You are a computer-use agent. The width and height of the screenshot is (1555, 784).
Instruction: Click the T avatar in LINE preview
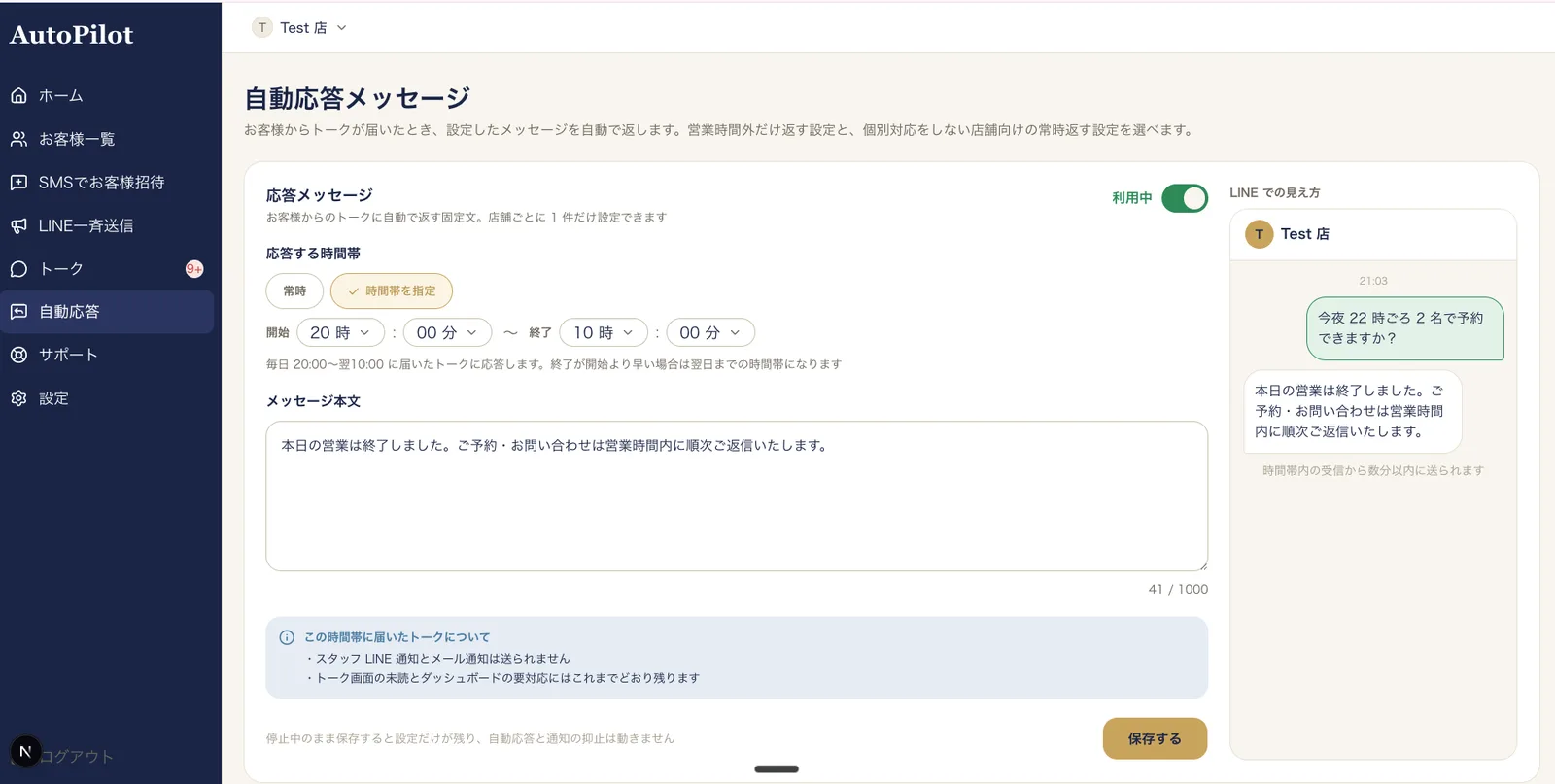[1259, 234]
